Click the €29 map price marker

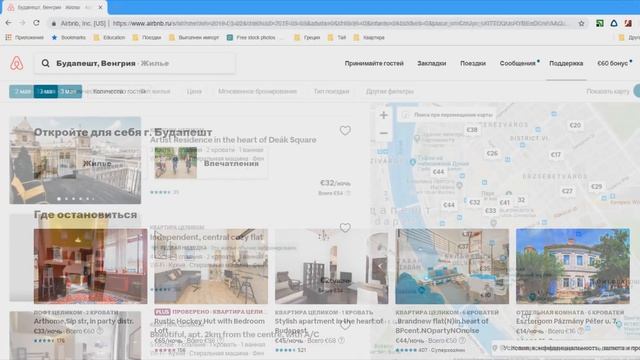coord(596,186)
